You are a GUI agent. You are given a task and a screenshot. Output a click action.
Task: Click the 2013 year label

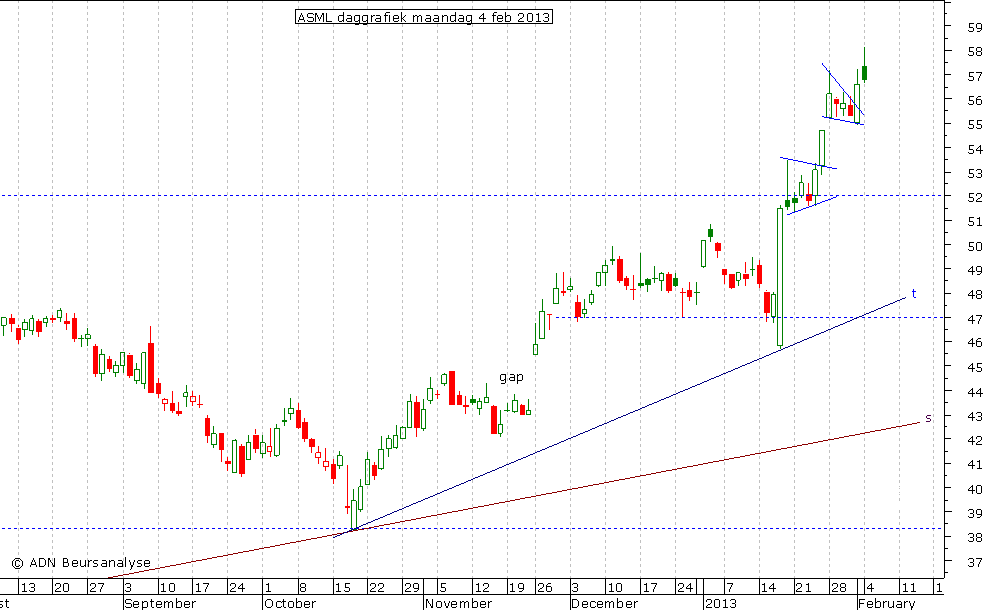click(721, 604)
